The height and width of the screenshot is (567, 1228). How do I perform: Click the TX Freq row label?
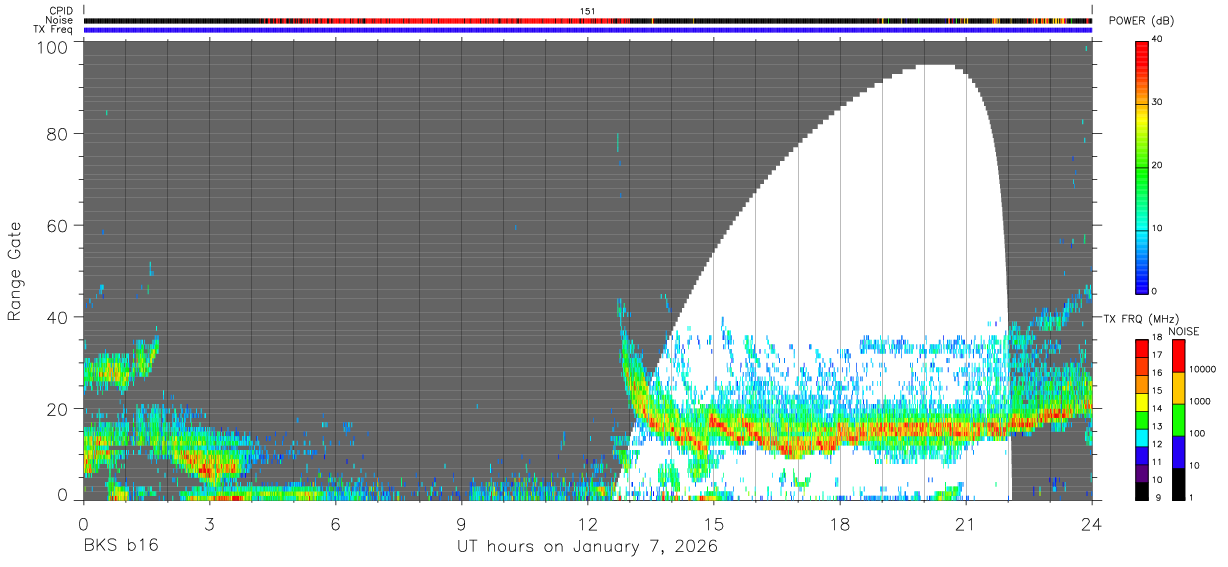pos(53,29)
